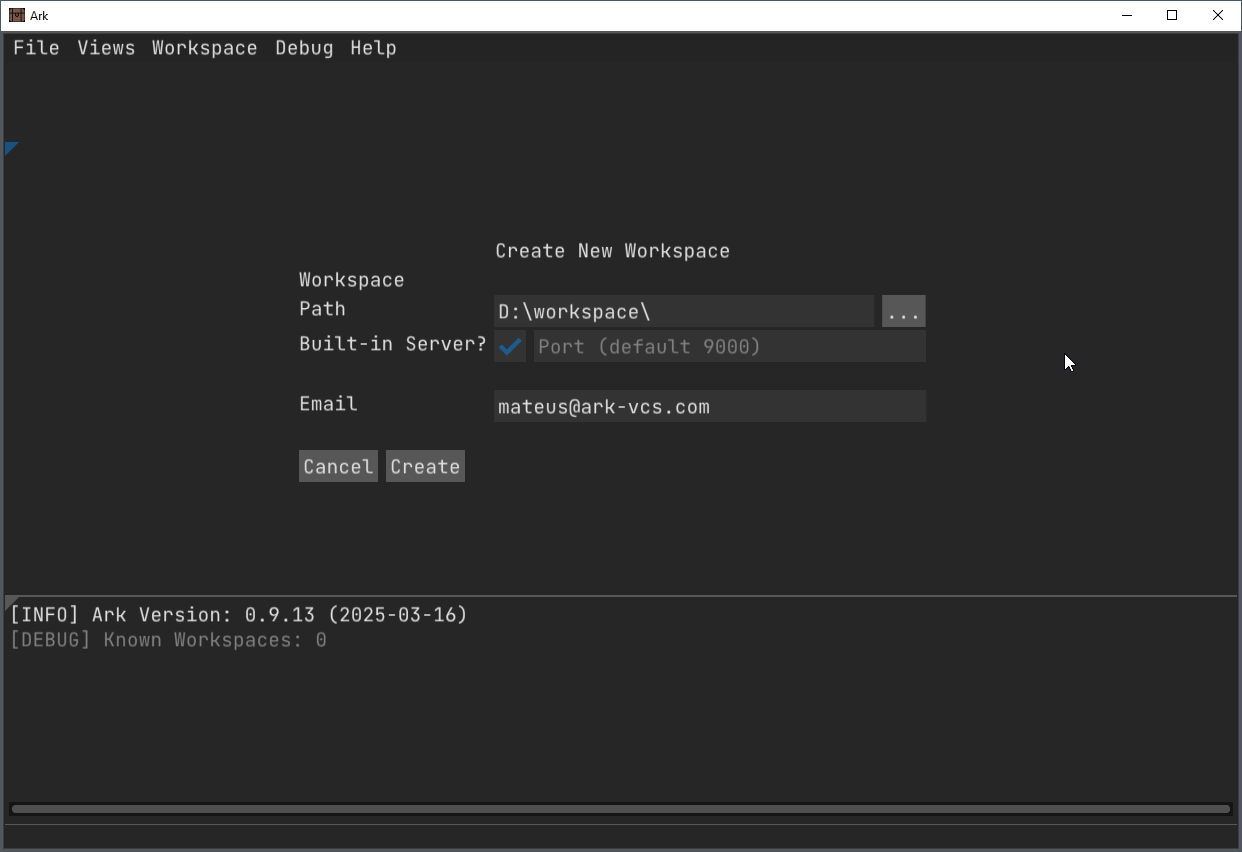1242x852 pixels.
Task: Click the Workspace Path input field
Action: point(683,312)
